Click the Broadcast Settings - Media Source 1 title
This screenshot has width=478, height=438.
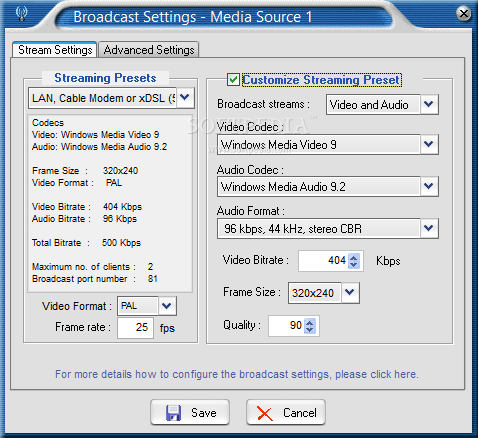[193, 17]
